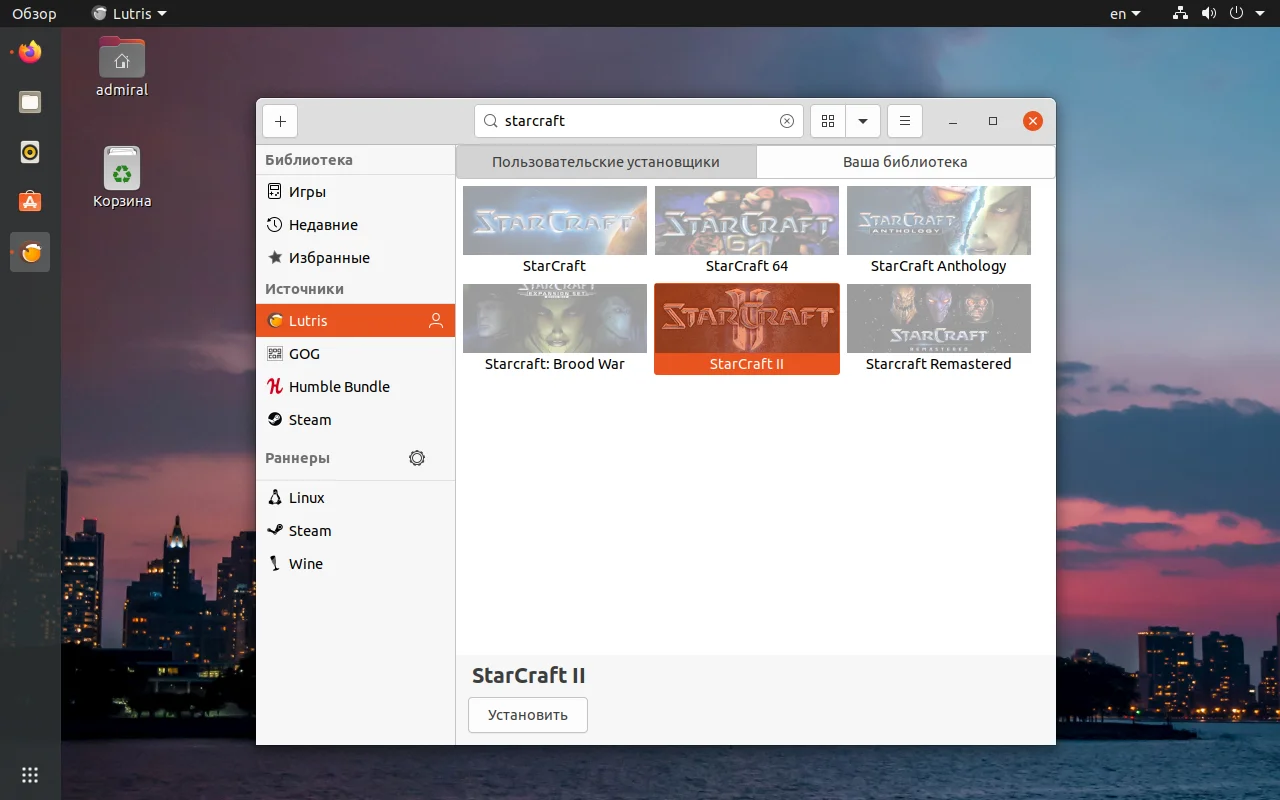Viewport: 1280px width, 800px height.
Task: Click the Библиотека section header
Action: pyautogui.click(x=309, y=160)
